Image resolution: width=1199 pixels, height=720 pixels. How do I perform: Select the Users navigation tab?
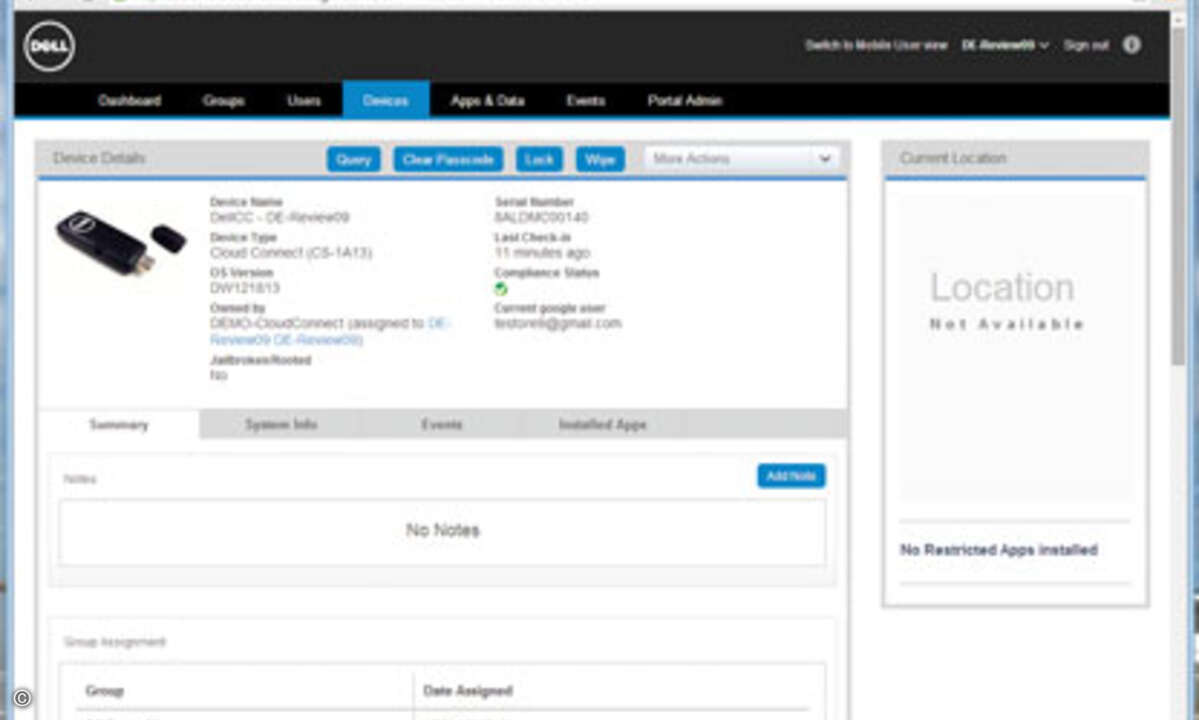304,100
